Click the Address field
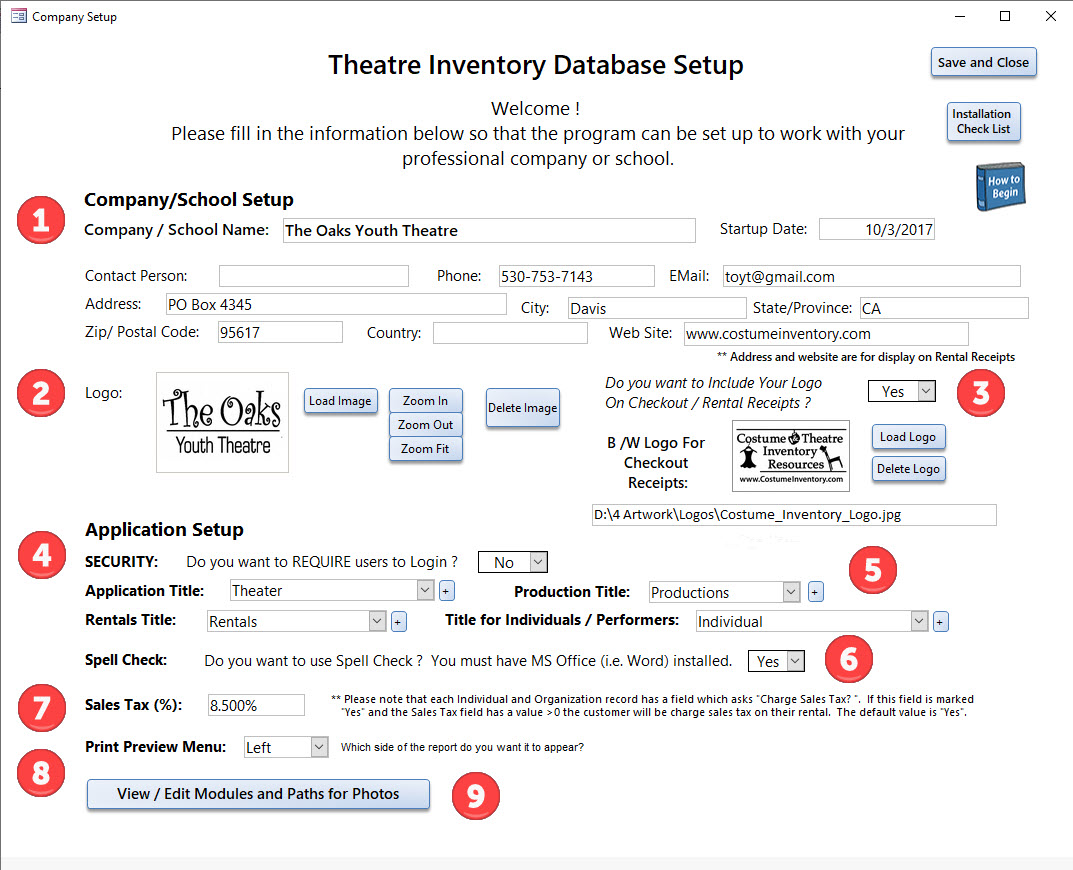The height and width of the screenshot is (870, 1073). pos(336,304)
